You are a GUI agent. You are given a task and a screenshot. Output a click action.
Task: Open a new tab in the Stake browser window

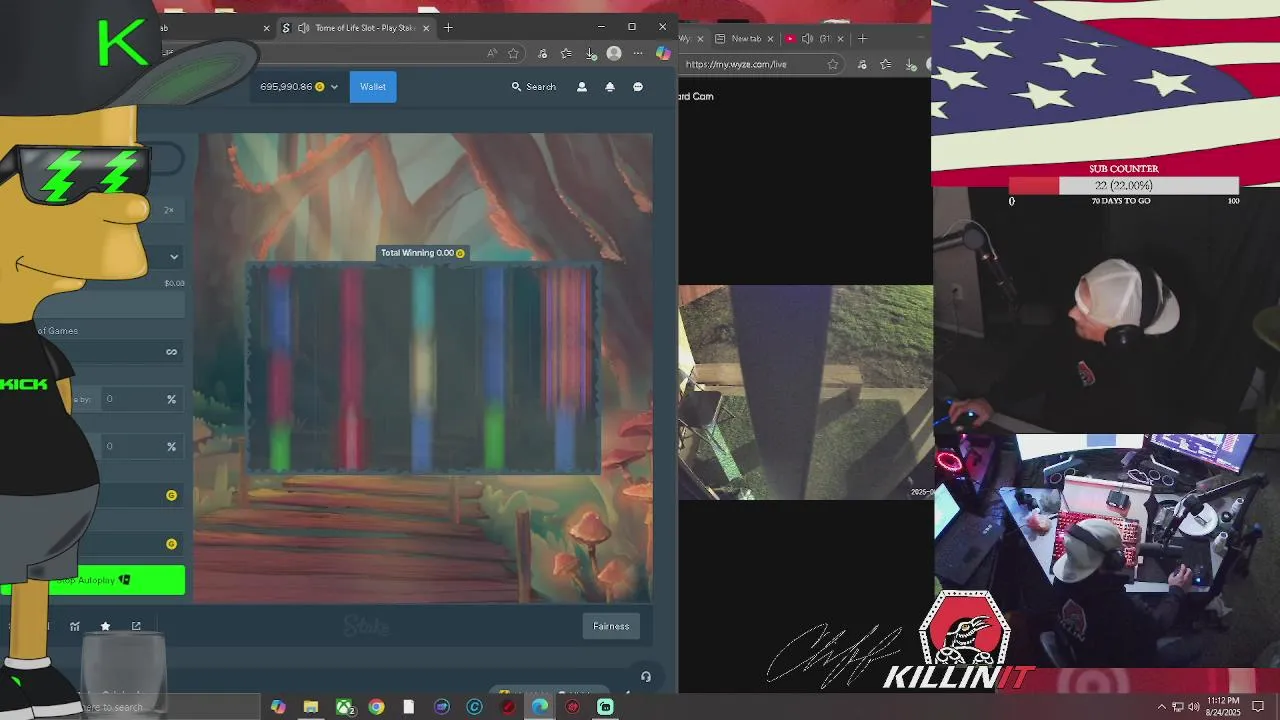(x=448, y=28)
